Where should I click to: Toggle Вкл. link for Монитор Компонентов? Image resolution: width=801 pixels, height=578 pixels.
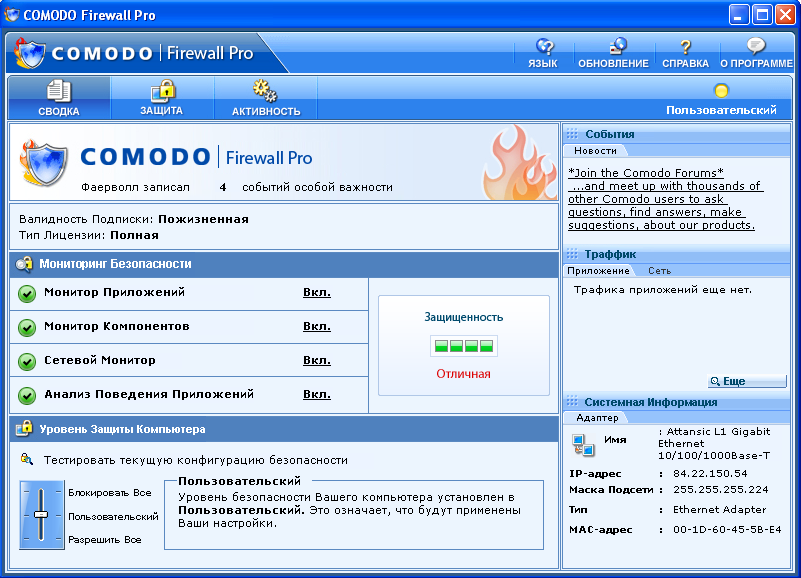click(317, 326)
